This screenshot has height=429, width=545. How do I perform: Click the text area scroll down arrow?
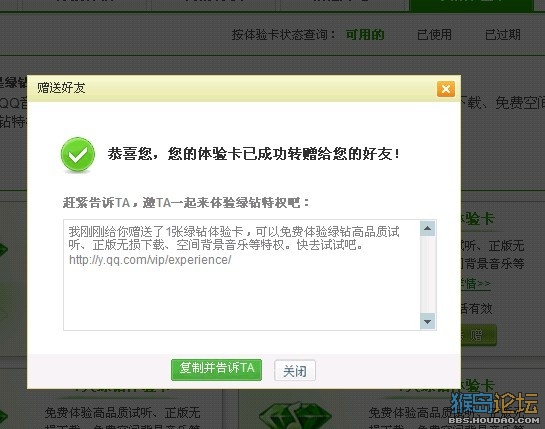coord(428,322)
